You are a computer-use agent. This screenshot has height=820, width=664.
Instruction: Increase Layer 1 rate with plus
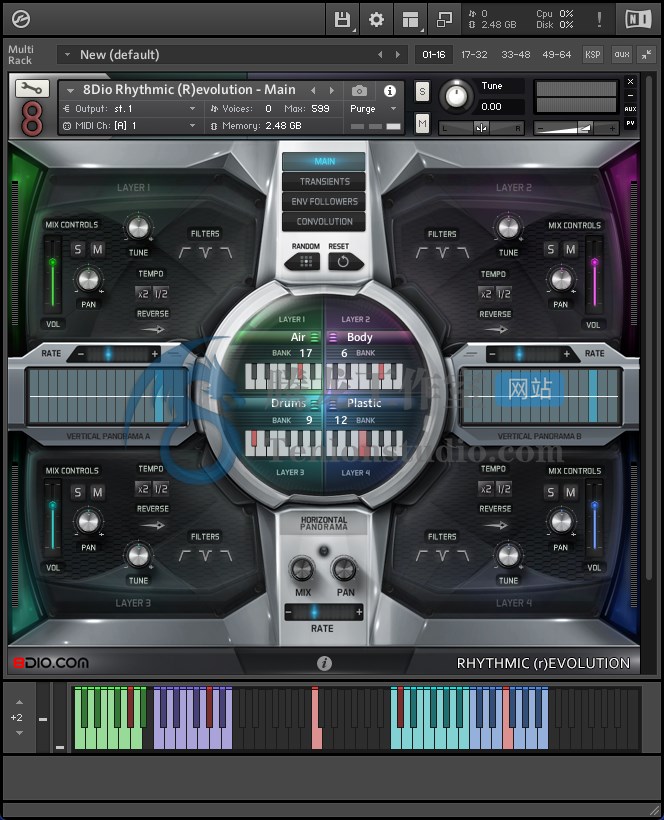point(155,354)
